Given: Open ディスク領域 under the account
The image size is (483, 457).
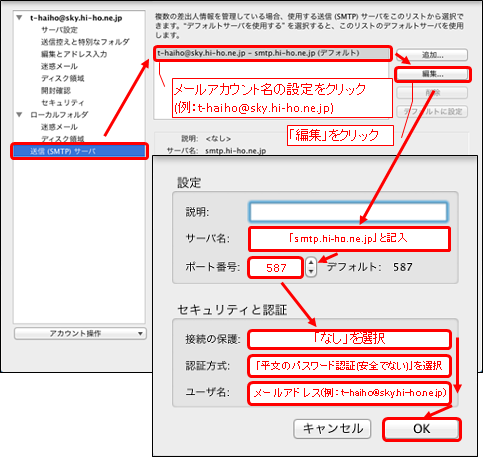Looking at the screenshot, I should (63, 78).
